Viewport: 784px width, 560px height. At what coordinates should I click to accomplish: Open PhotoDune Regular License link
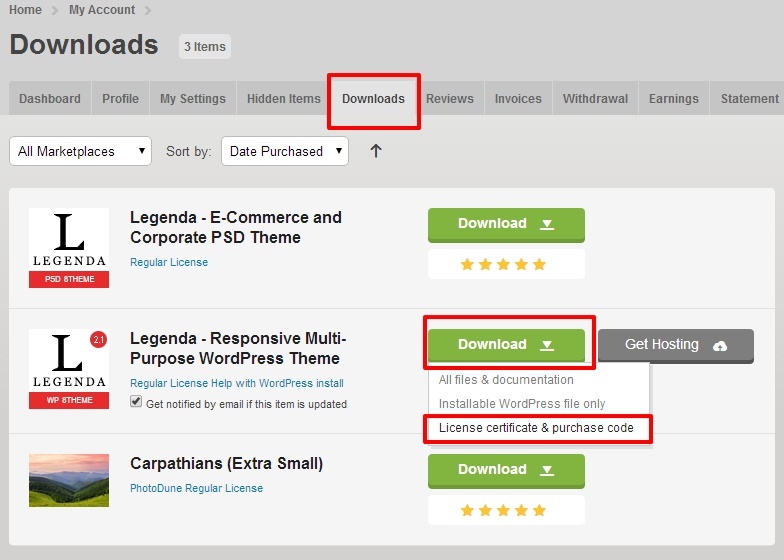pos(196,488)
